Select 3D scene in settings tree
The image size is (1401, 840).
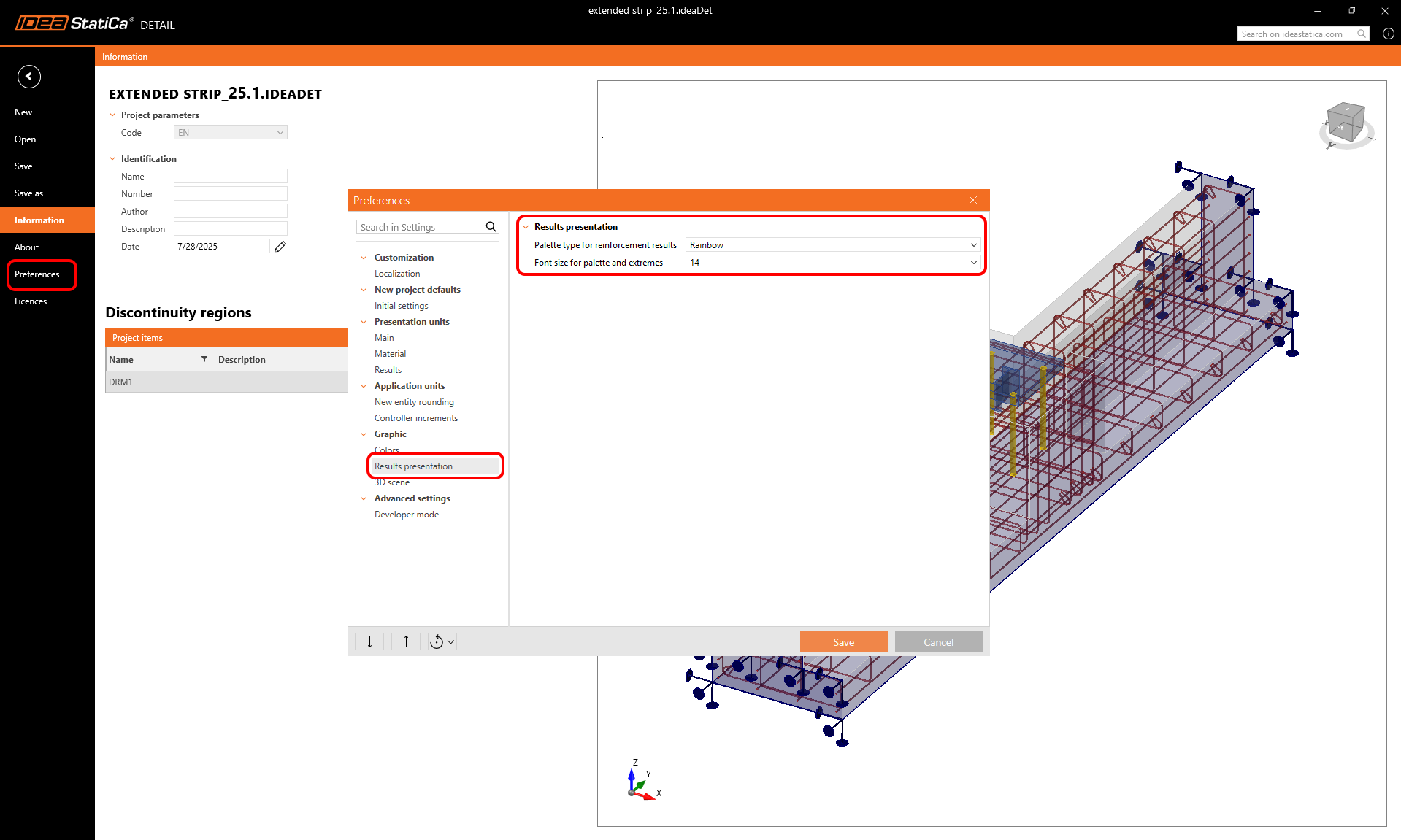[x=392, y=482]
